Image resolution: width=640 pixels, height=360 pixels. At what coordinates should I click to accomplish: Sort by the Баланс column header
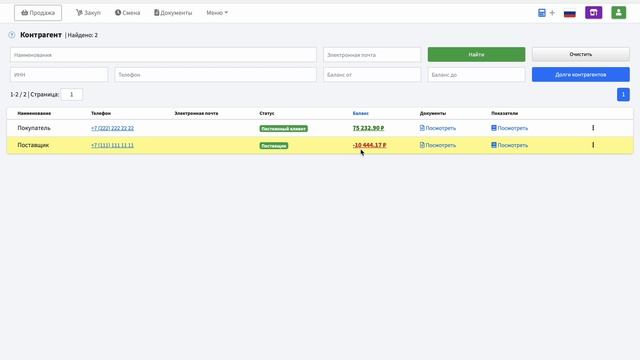tap(360, 113)
